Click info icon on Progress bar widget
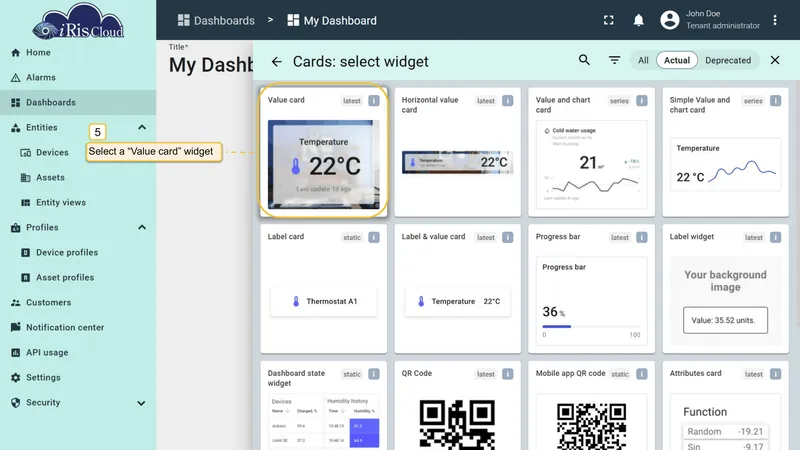800x450 pixels. [642, 237]
